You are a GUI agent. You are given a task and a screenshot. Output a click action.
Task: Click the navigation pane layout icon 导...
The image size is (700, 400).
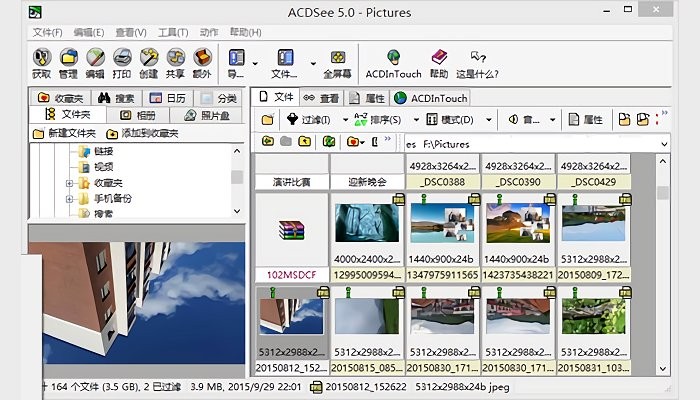coord(236,58)
